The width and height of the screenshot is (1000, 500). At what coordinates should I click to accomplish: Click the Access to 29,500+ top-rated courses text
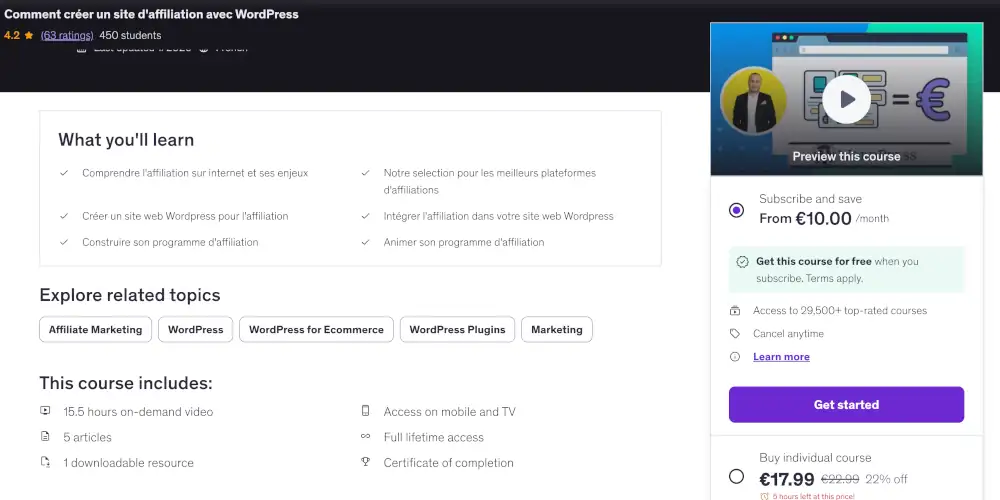point(840,311)
